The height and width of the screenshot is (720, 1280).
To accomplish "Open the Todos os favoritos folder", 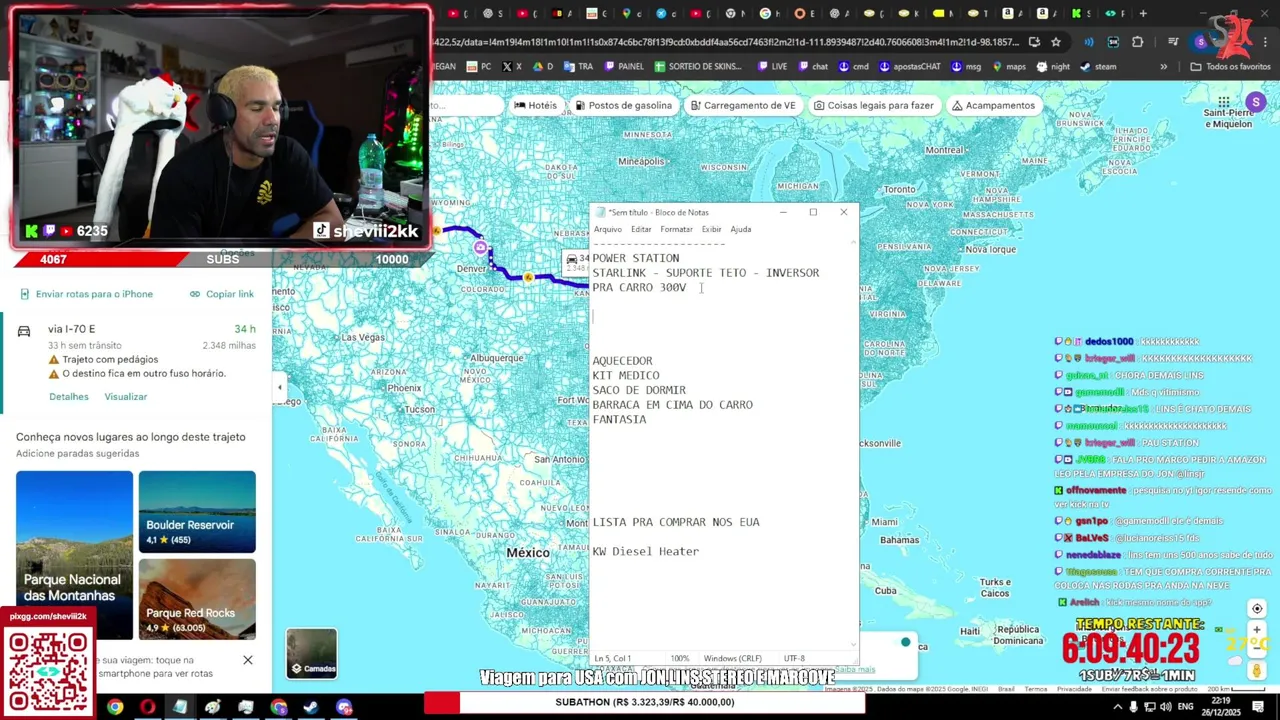I will click(x=1230, y=67).
